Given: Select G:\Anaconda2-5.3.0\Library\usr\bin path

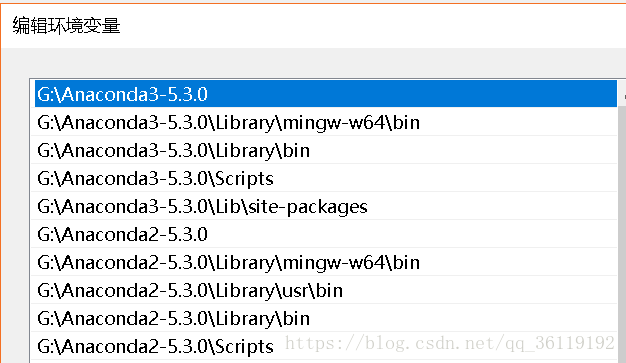Looking at the screenshot, I should pos(325,290).
